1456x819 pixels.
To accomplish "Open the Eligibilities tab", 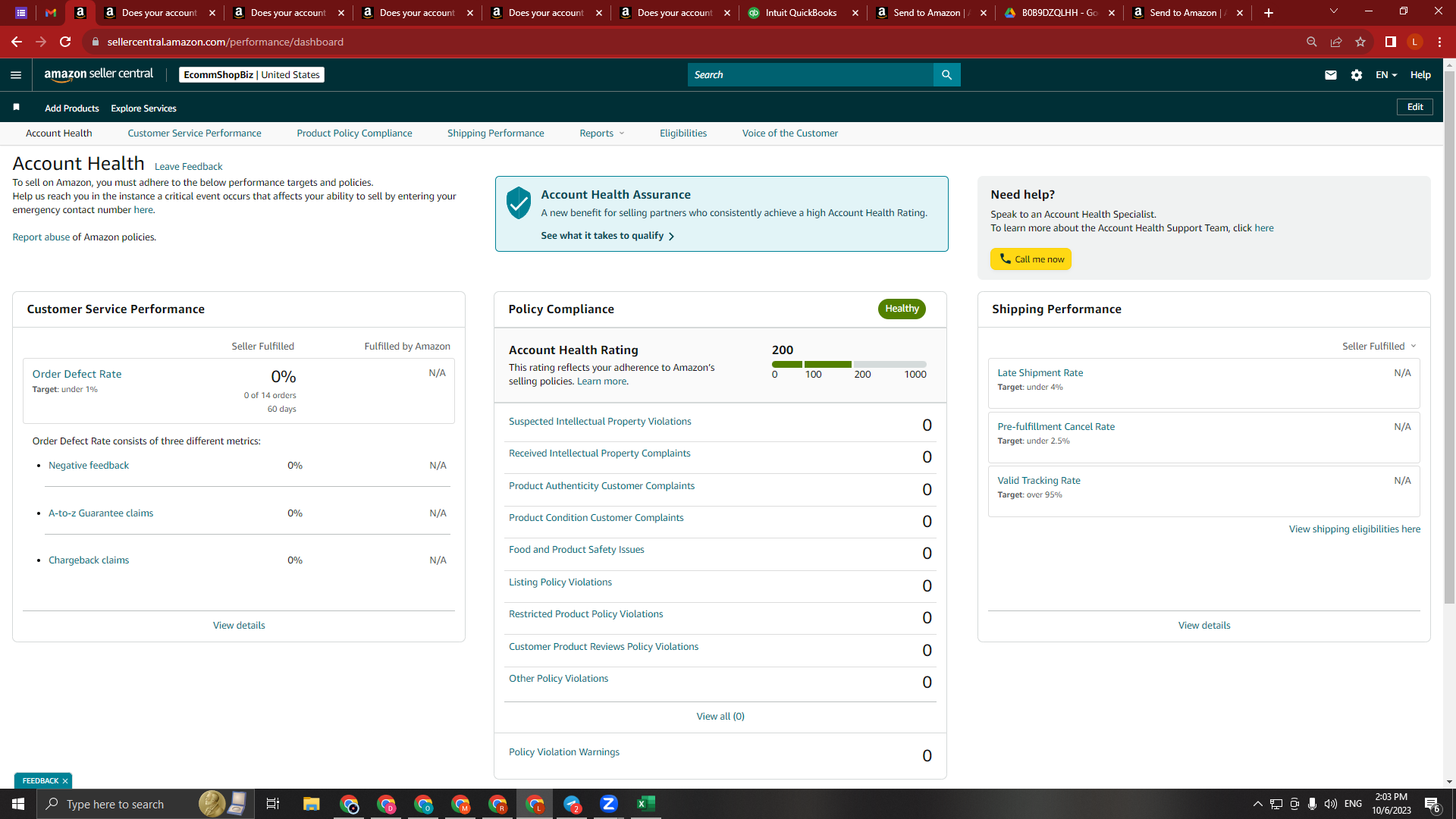I will [682, 133].
